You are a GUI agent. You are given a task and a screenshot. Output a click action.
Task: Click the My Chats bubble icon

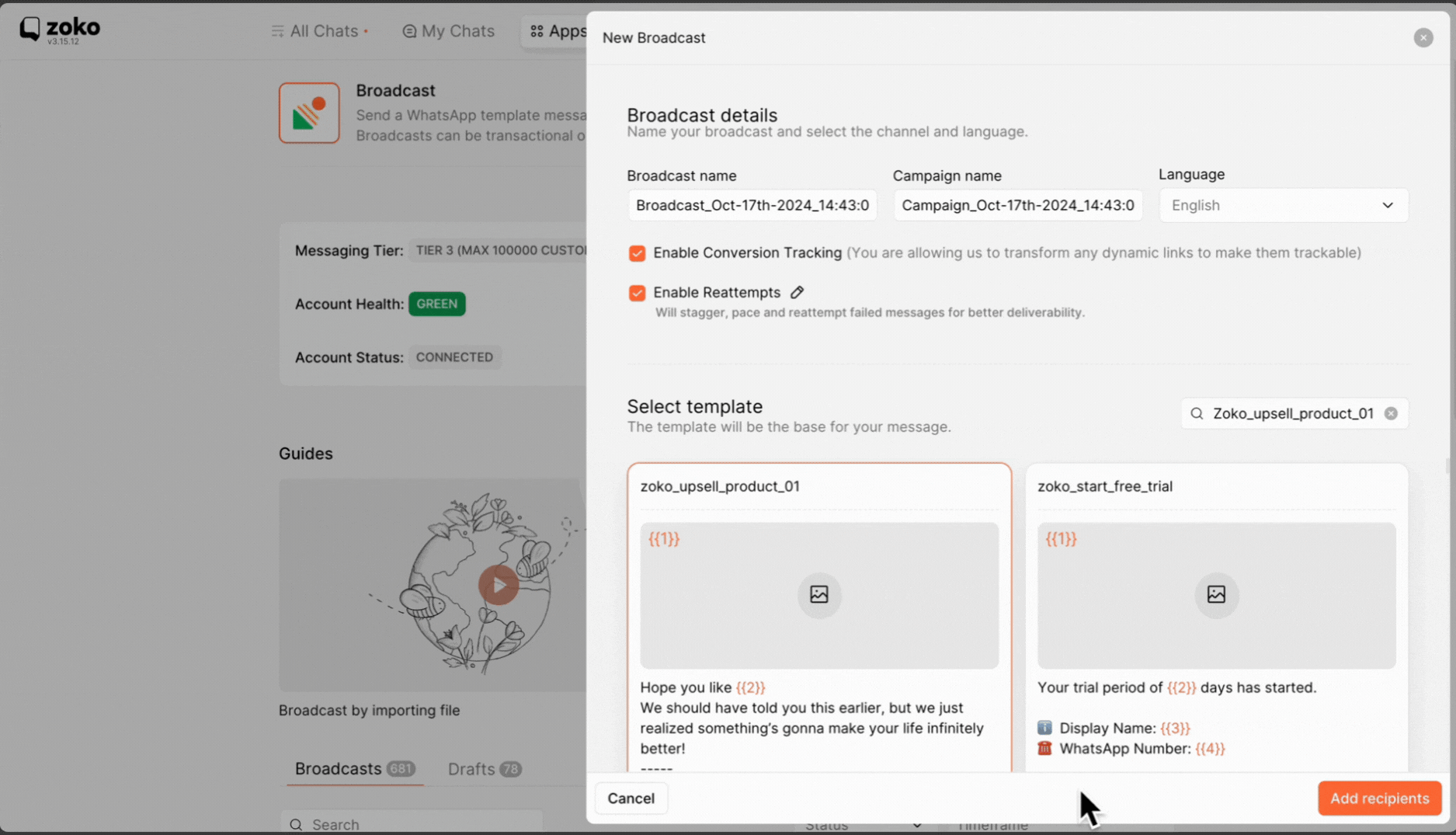pyautogui.click(x=409, y=31)
